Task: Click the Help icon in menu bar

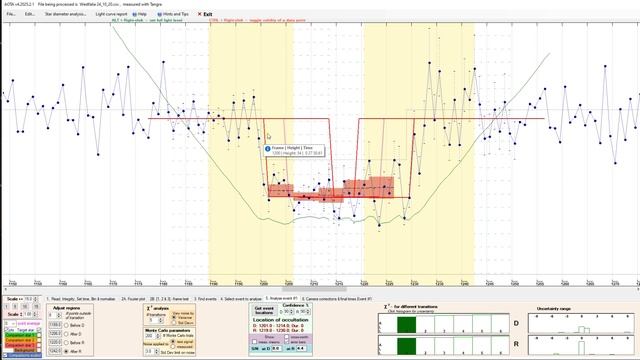Action: (135, 14)
